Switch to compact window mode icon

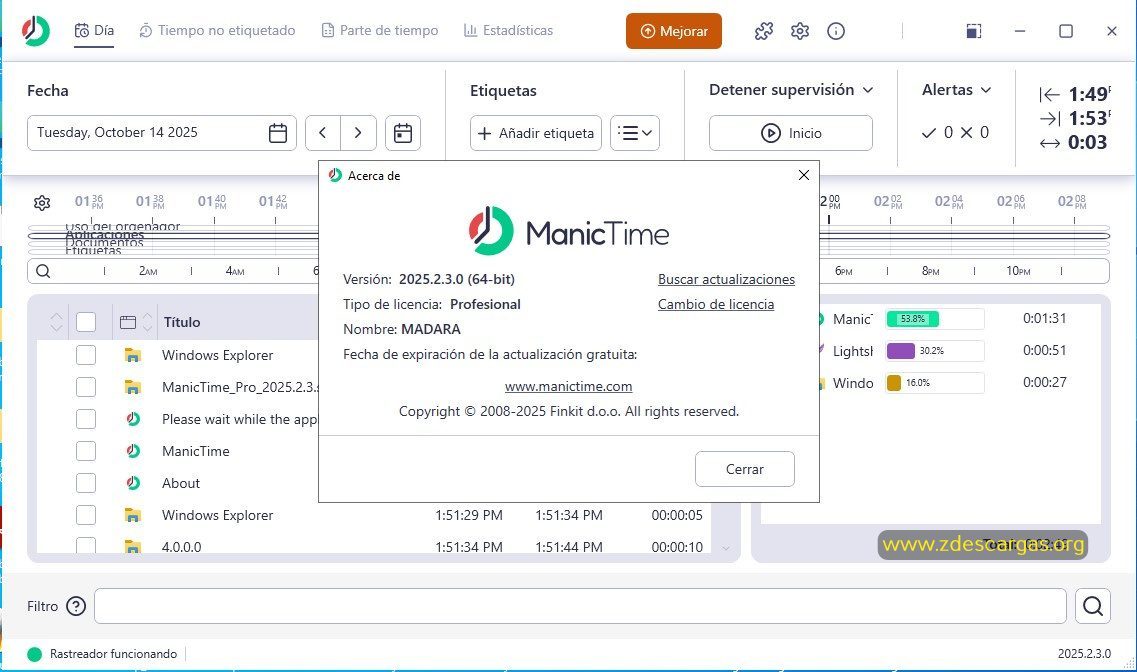974,31
